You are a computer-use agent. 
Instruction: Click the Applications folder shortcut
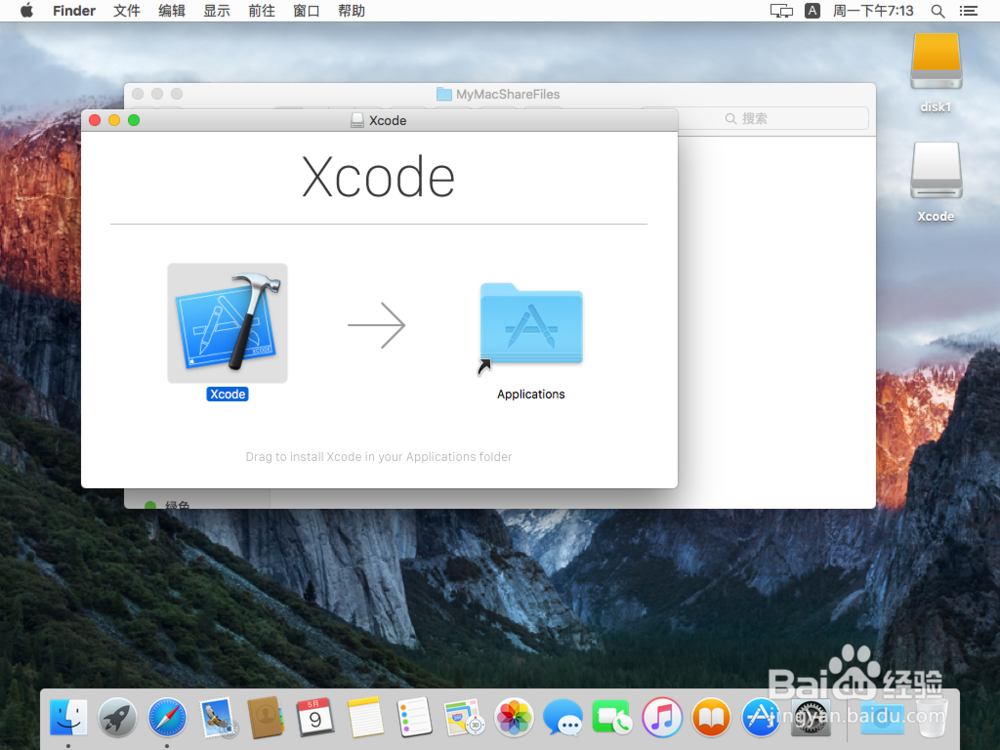point(531,325)
